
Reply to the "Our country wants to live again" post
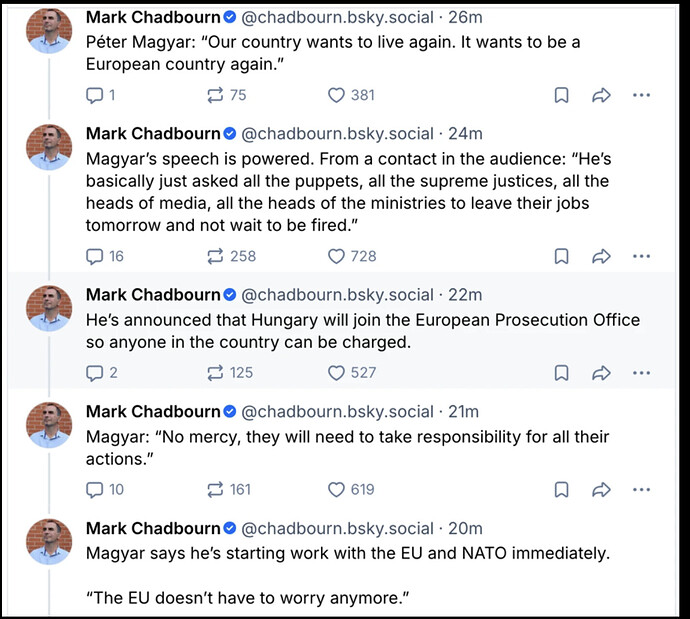(96, 95)
